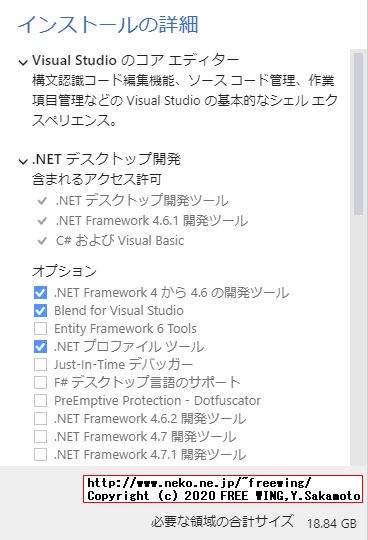Collapse the Visual Studio のコア エディター section
Image resolution: width=368 pixels, height=540 pixels.
pos(23,62)
